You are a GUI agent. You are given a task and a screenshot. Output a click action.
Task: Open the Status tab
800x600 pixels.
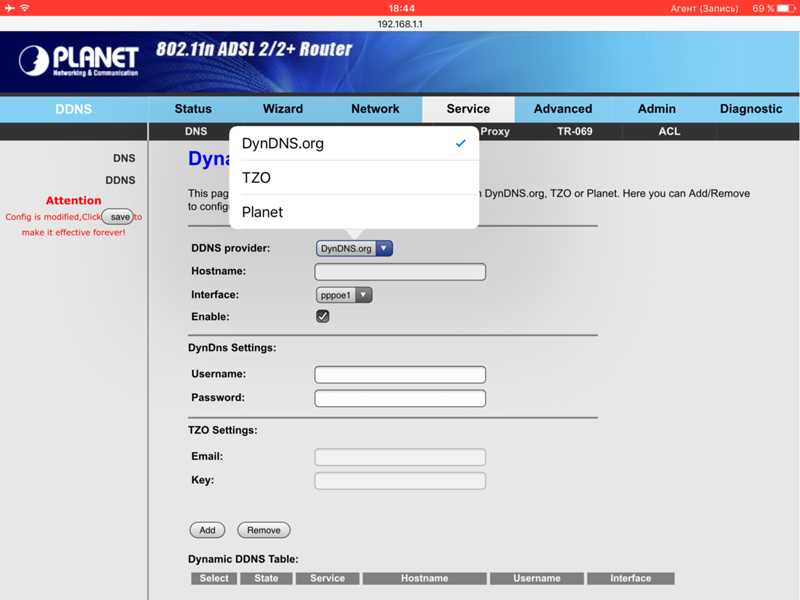193,109
